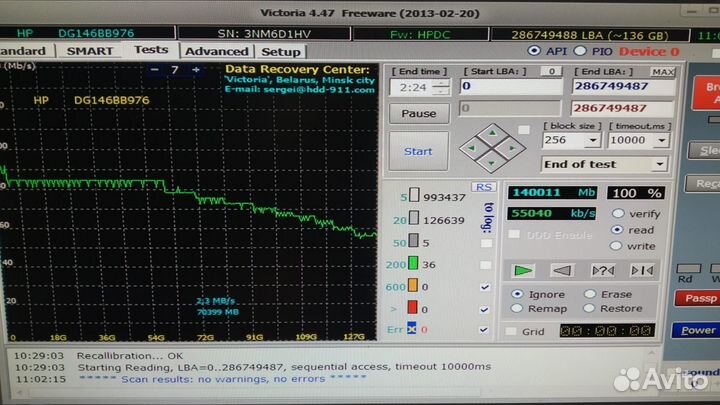Open the Advanced tab
This screenshot has height=405, width=720.
(216, 51)
